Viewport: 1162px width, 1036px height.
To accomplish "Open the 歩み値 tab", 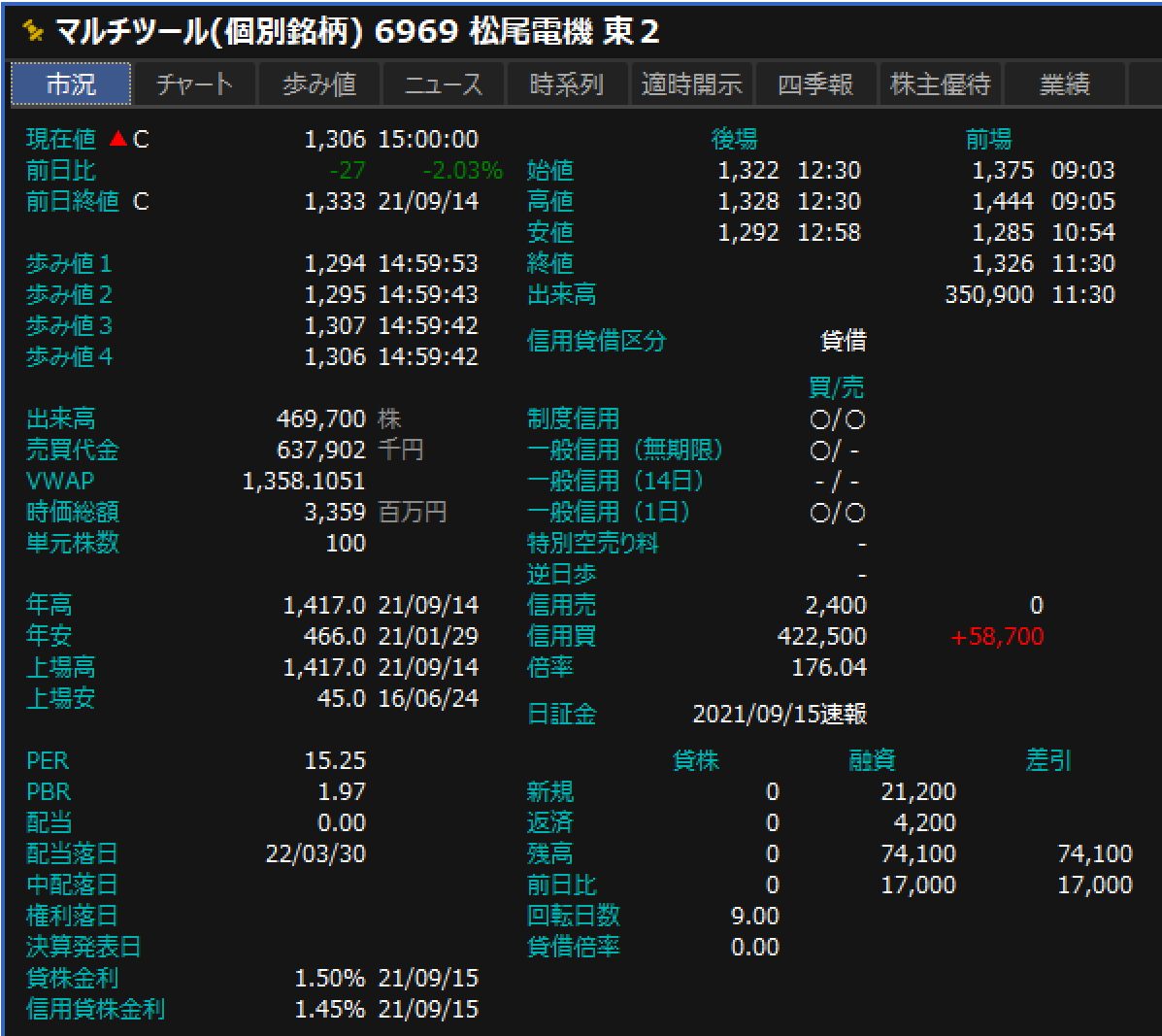I will coord(319,84).
